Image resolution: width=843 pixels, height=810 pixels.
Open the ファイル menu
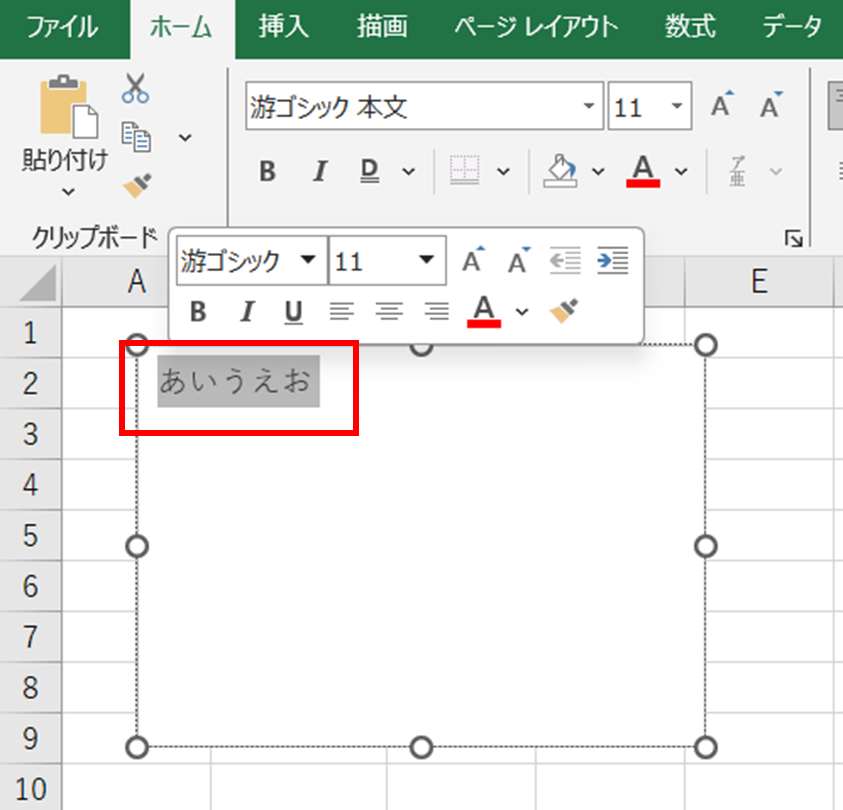click(x=63, y=27)
